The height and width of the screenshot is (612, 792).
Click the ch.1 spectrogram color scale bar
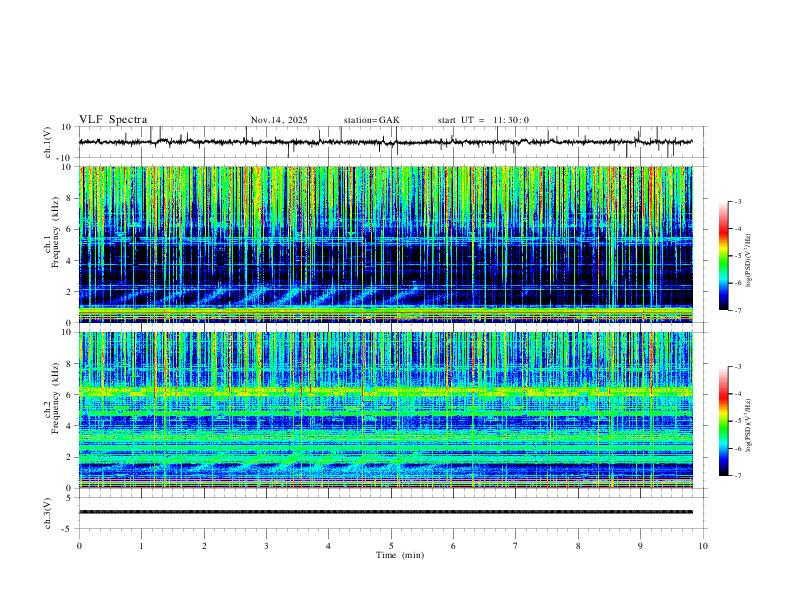coord(723,256)
